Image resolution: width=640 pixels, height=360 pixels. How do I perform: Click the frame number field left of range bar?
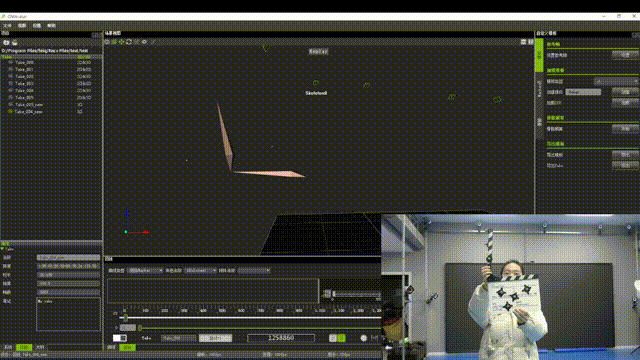[128, 328]
